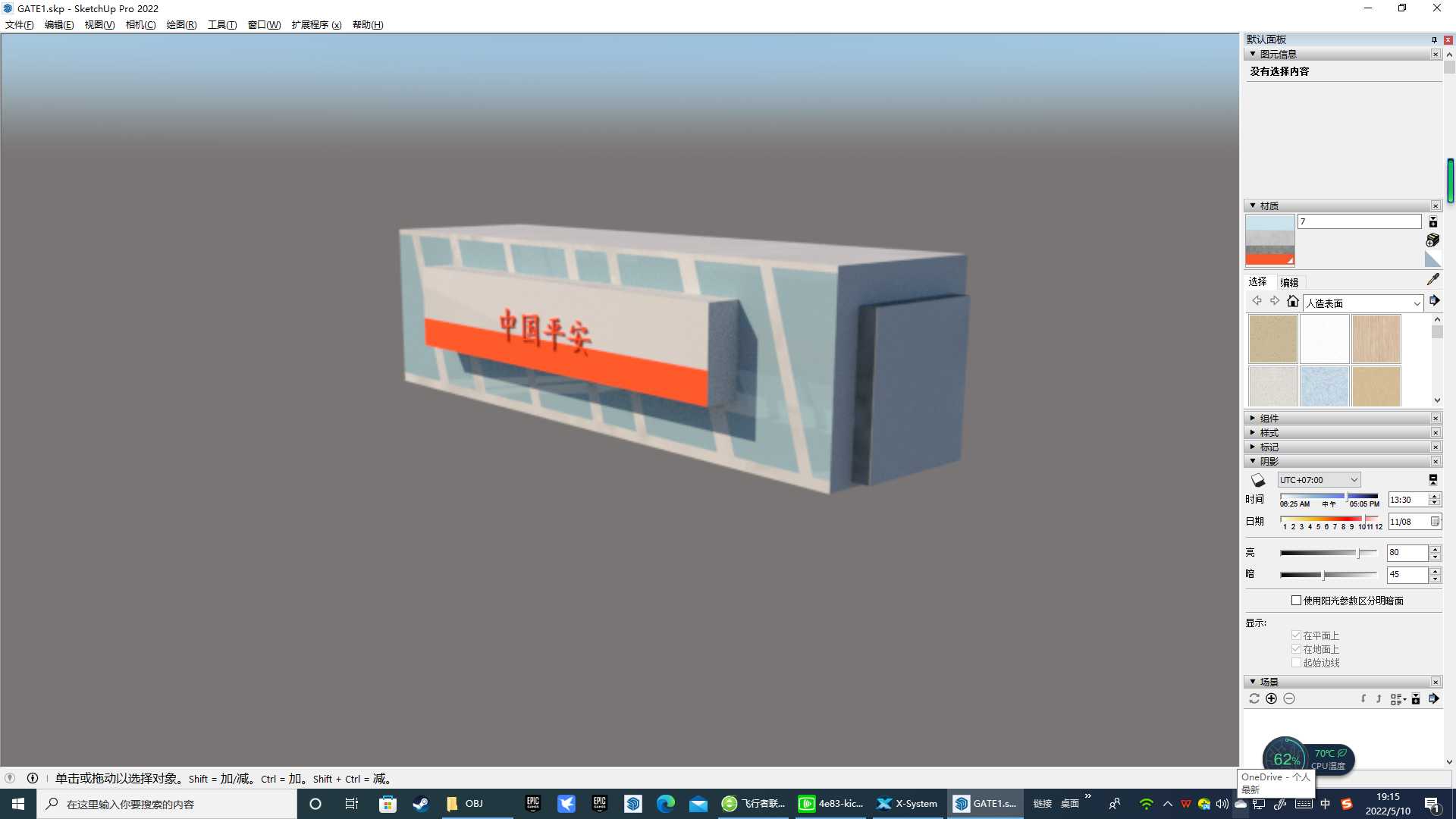
Task: Move the scene up in list
Action: coord(1379,698)
